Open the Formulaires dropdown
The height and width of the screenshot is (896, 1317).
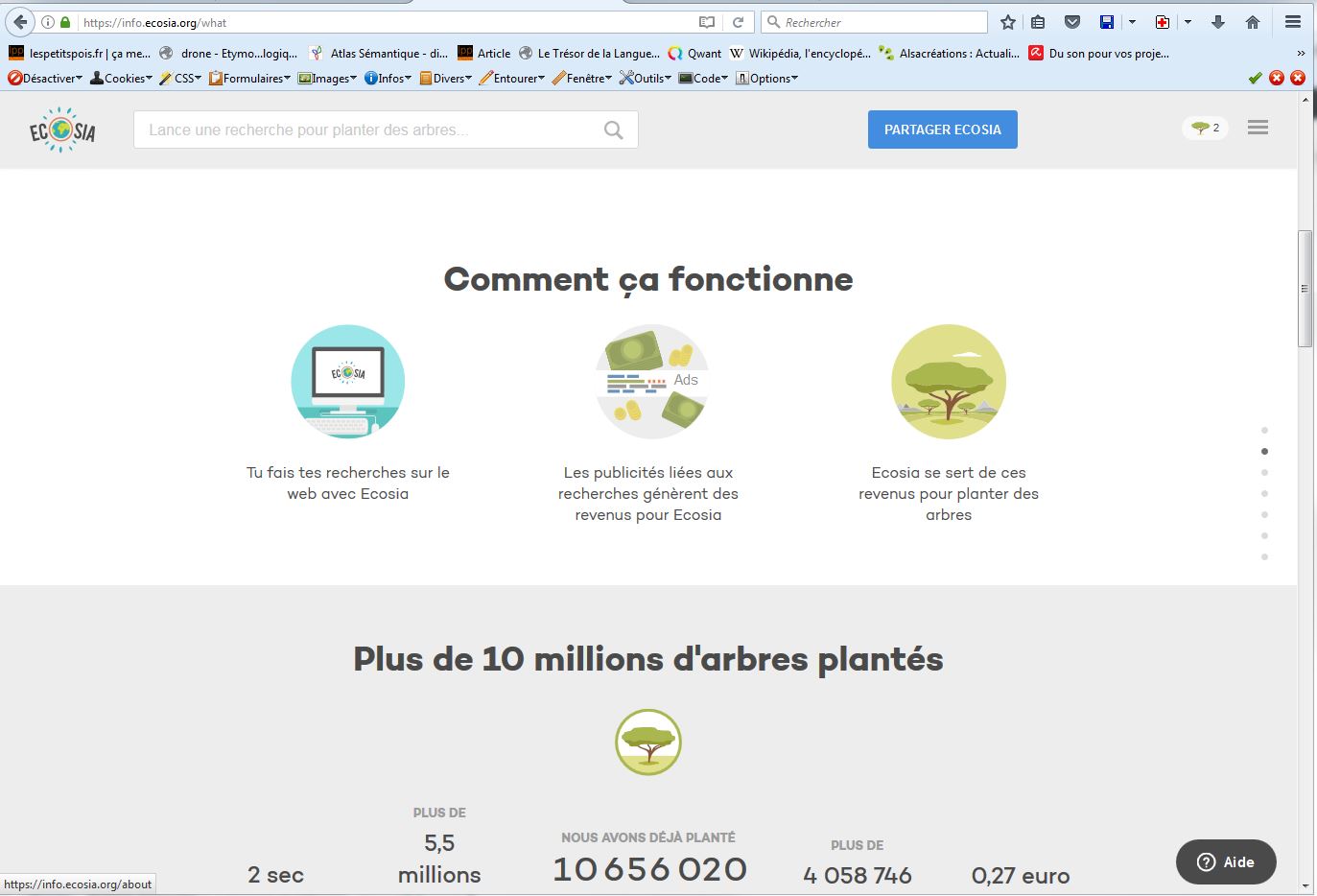[249, 79]
